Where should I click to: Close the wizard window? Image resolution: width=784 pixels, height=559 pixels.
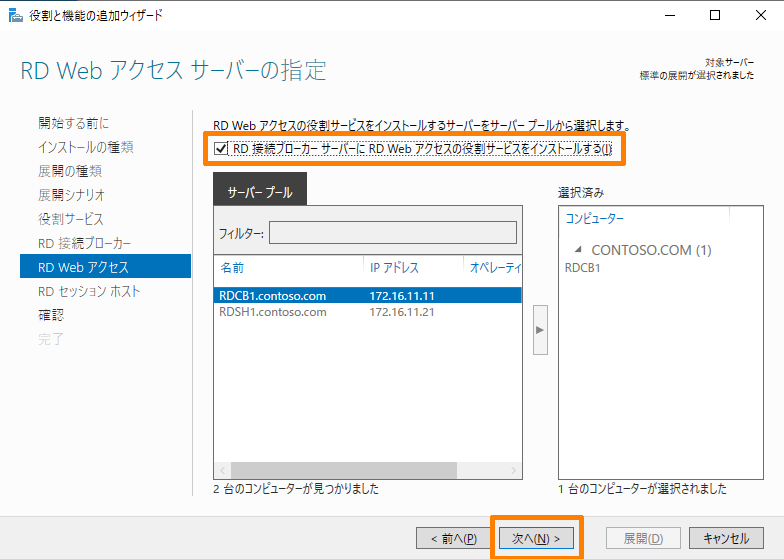760,16
